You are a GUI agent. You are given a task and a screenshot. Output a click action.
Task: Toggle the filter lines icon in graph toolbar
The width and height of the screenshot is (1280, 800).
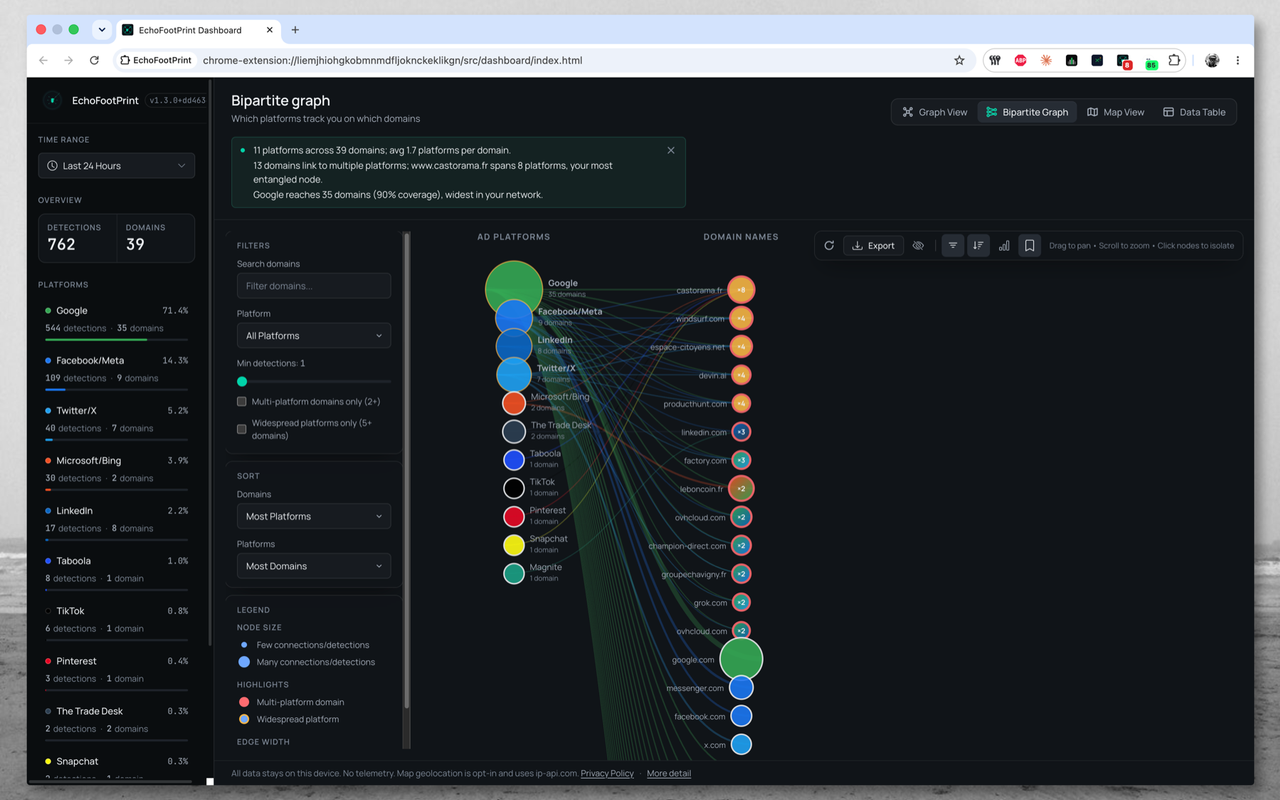click(x=953, y=245)
